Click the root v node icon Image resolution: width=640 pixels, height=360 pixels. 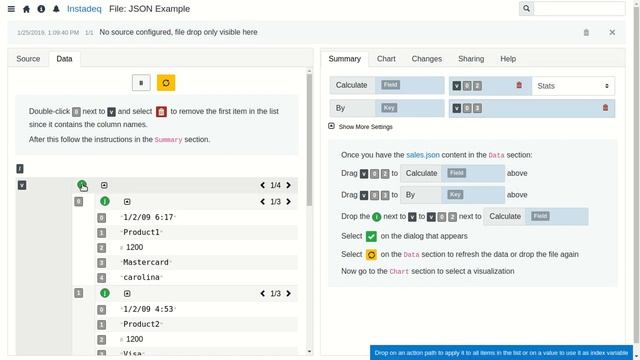pyautogui.click(x=22, y=185)
